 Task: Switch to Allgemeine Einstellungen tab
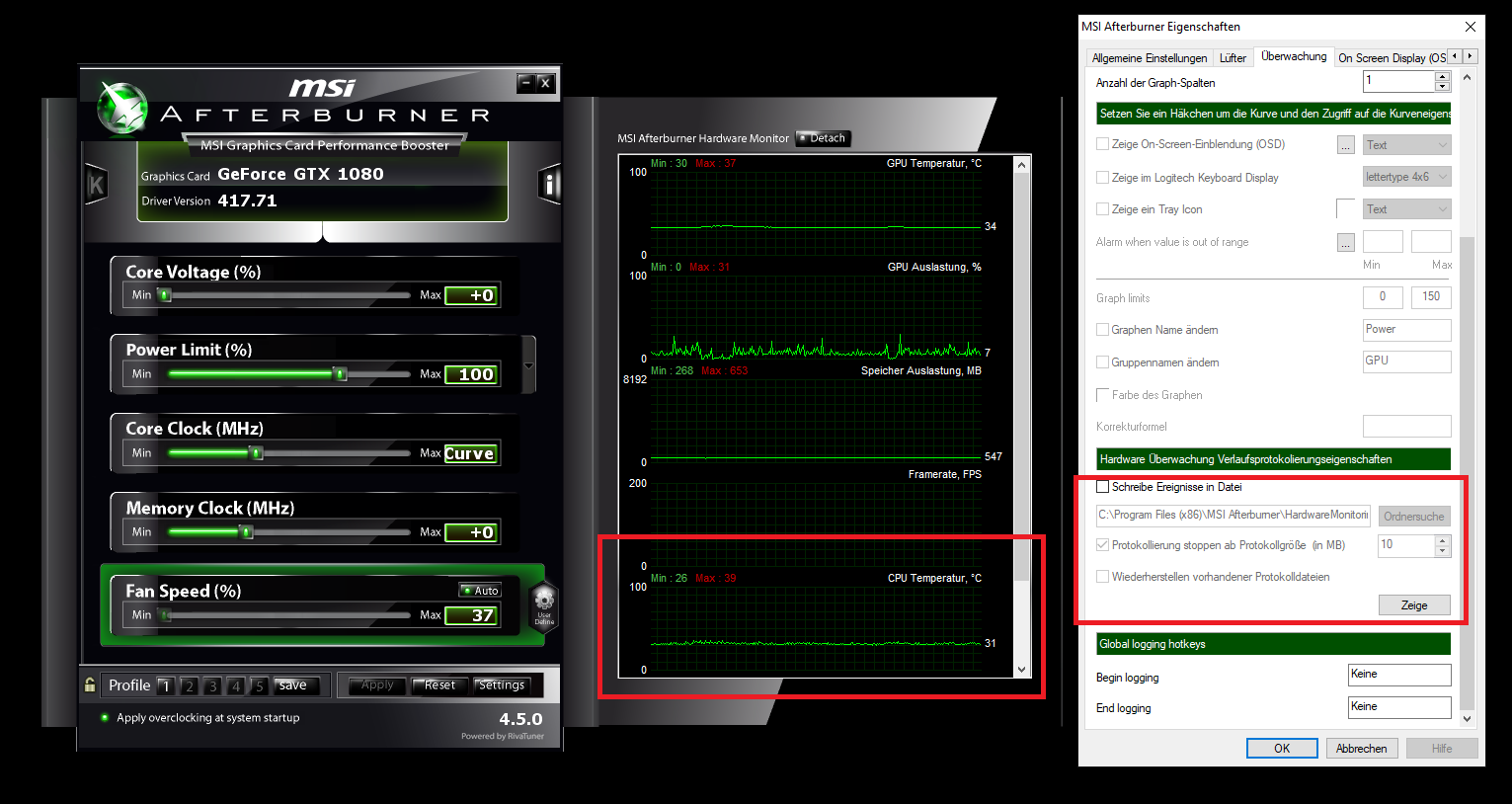[x=1149, y=58]
